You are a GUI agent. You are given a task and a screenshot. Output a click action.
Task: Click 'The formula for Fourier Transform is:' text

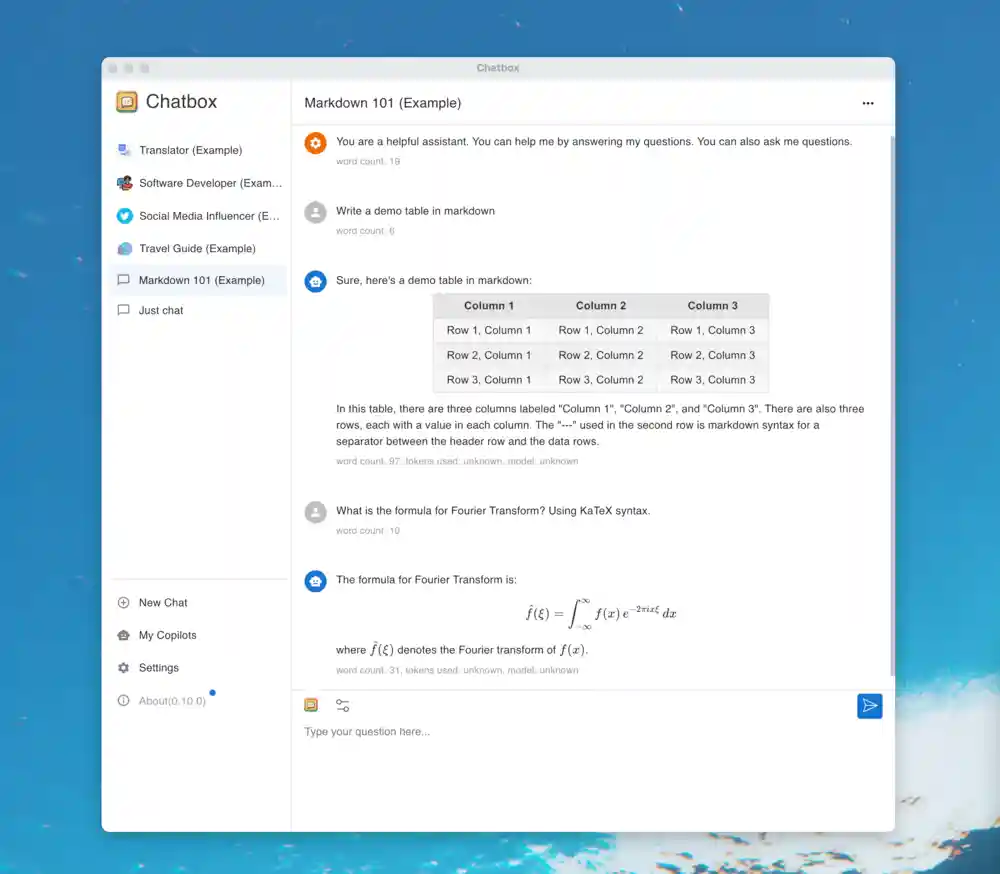tap(426, 579)
